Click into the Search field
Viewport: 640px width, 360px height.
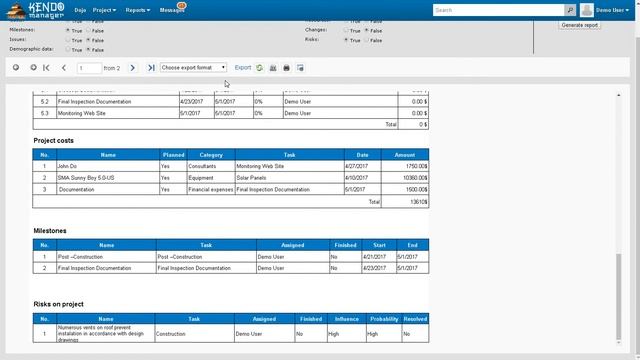click(498, 10)
